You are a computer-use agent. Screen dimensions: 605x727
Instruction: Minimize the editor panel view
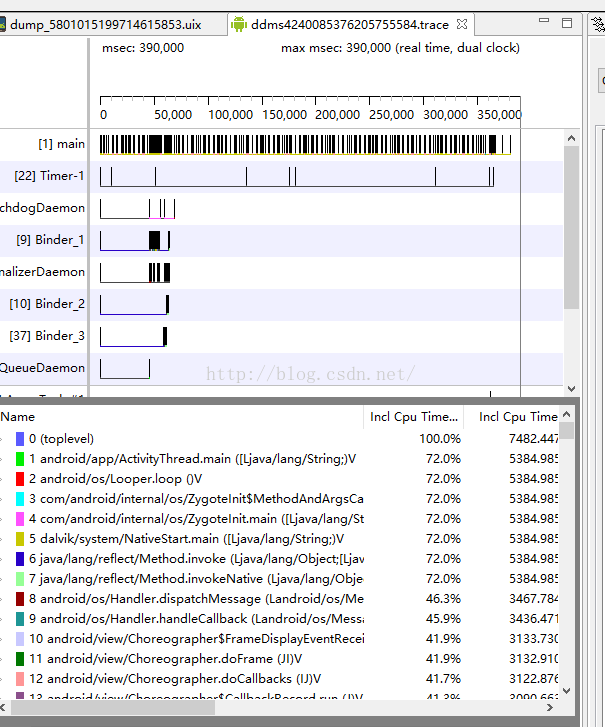544,21
